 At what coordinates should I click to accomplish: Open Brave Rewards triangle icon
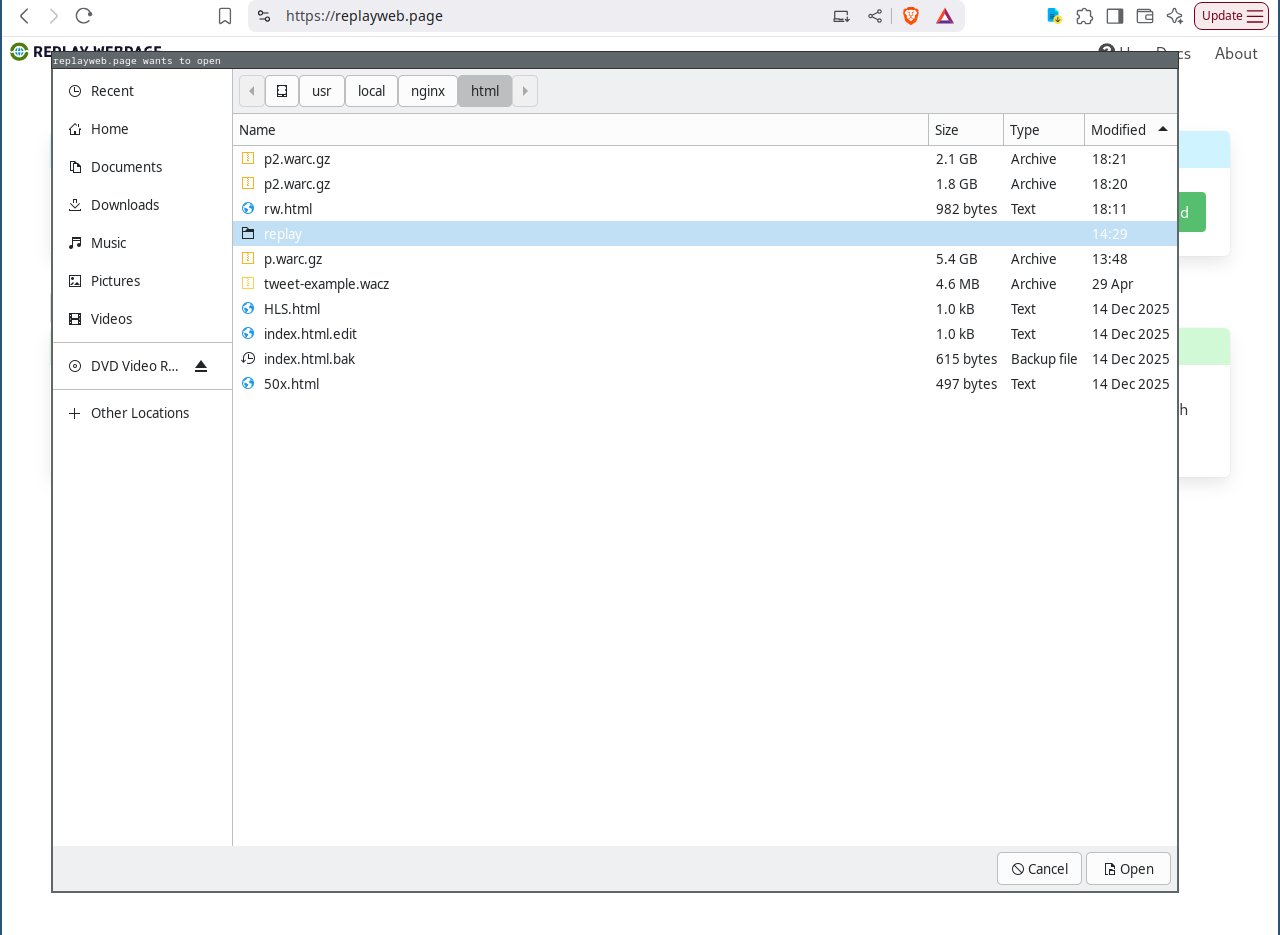[945, 16]
